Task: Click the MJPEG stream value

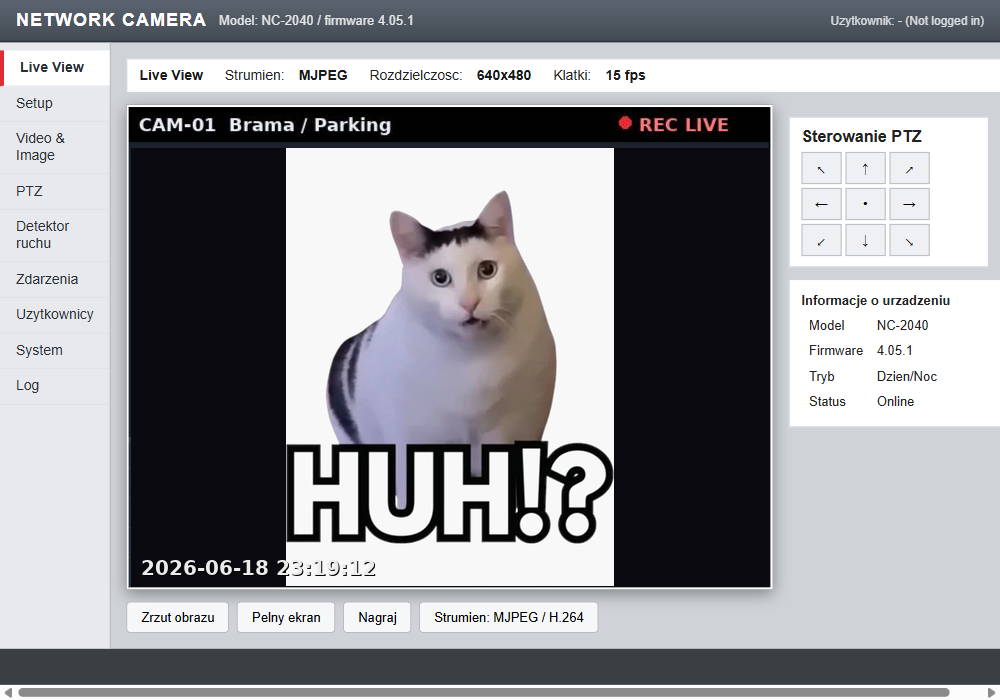Action: pyautogui.click(x=323, y=75)
